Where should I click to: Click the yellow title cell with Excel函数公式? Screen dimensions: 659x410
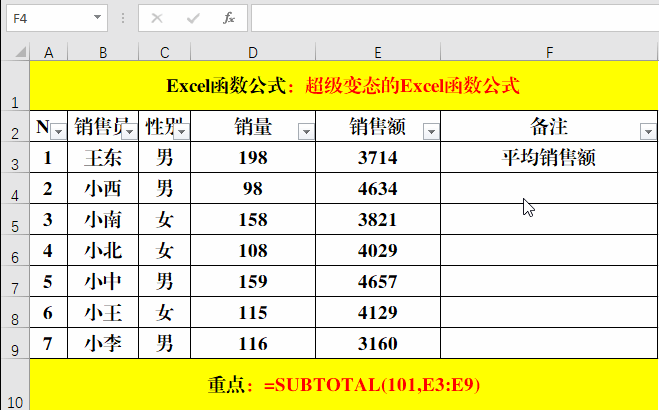point(344,86)
